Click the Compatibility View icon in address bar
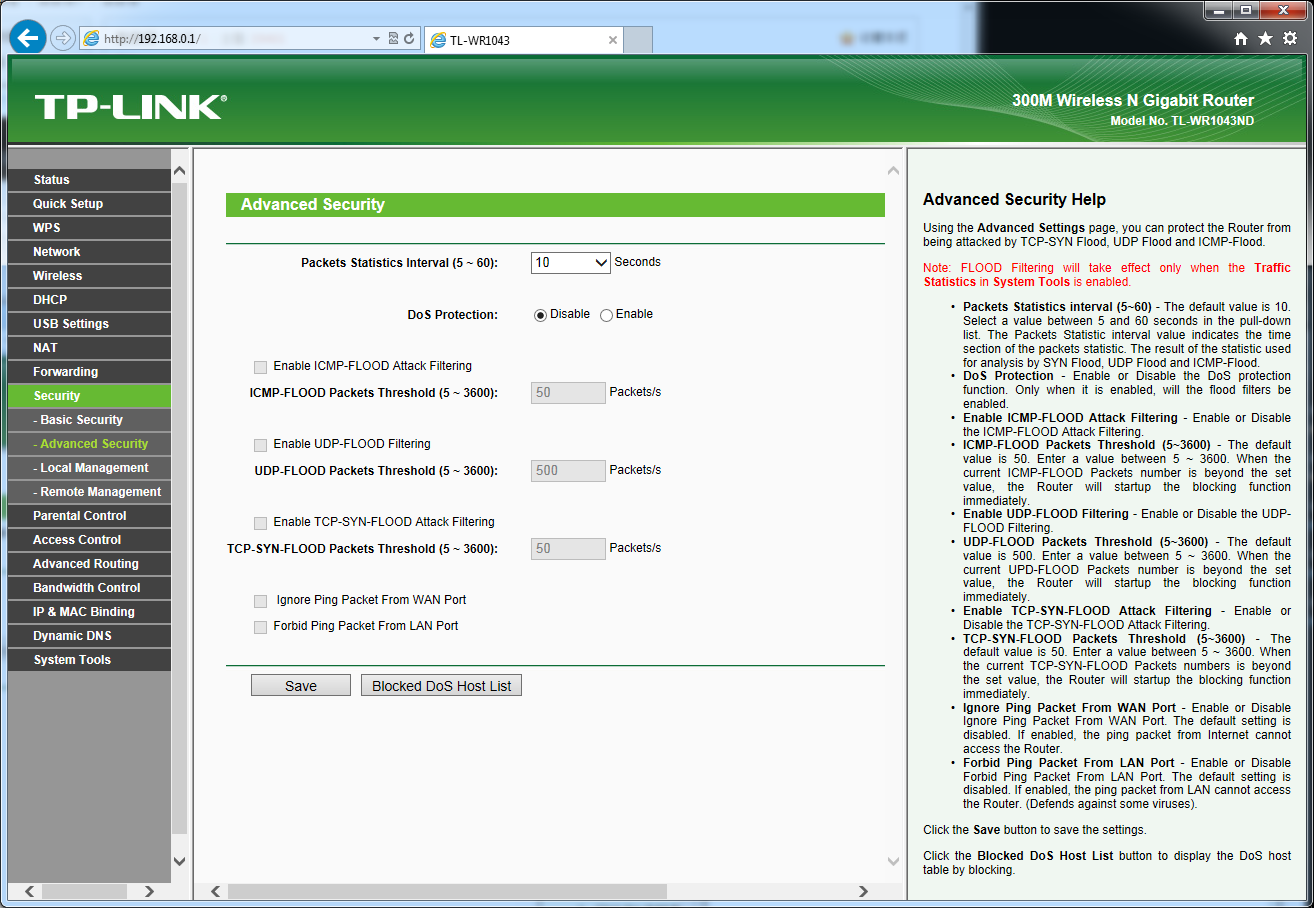 pos(393,39)
